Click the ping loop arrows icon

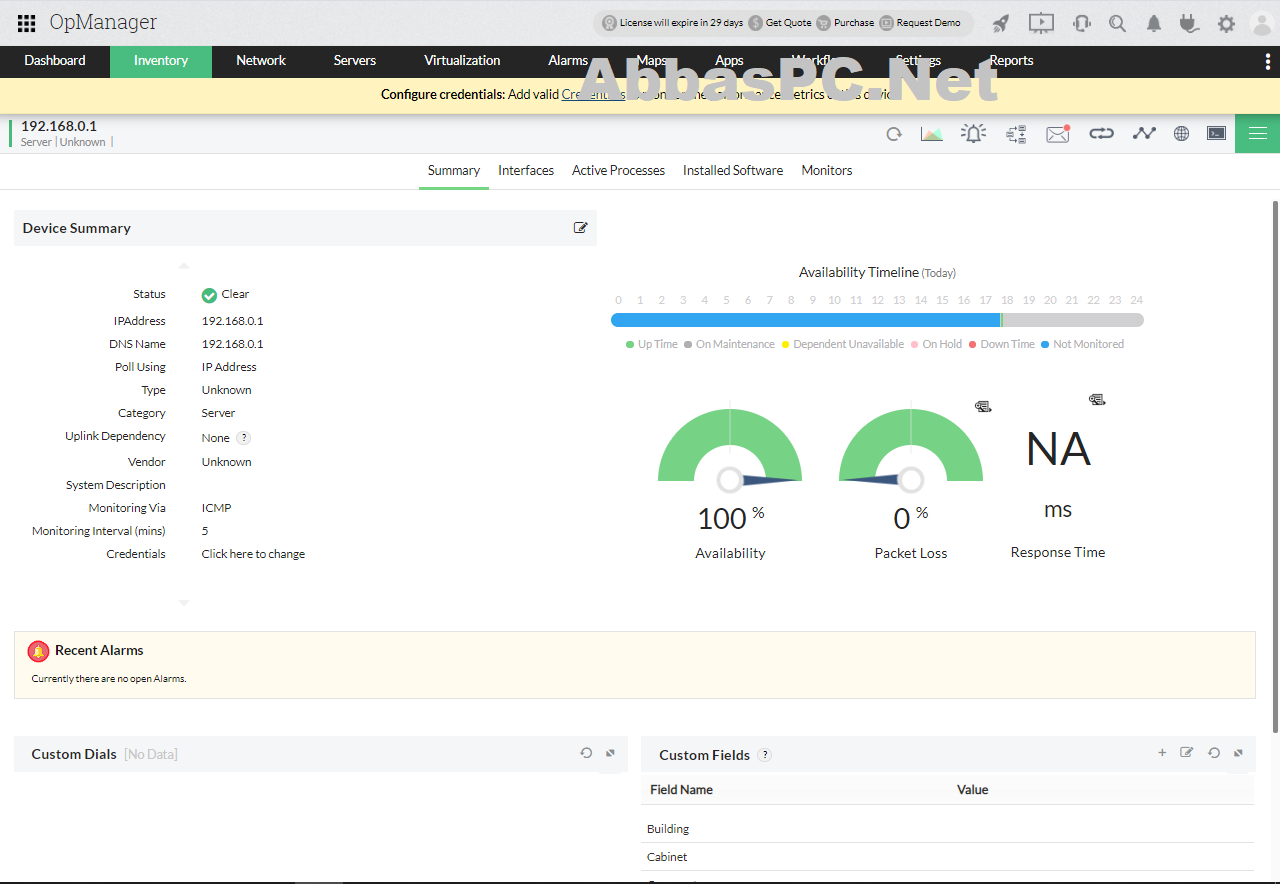(x=1101, y=133)
